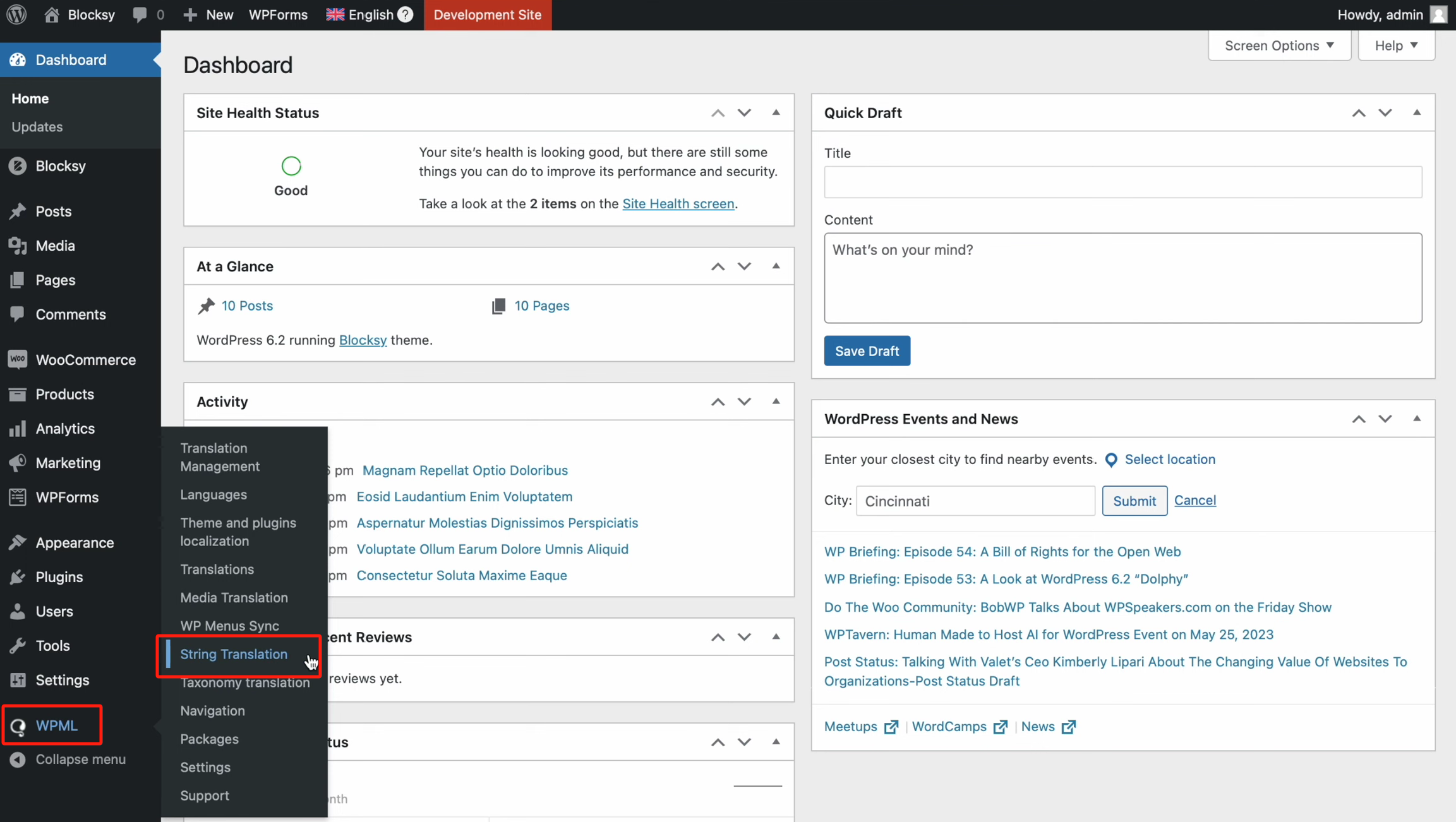The height and width of the screenshot is (822, 1456).
Task: Expand the Screen Options dropdown
Action: pyautogui.click(x=1279, y=45)
